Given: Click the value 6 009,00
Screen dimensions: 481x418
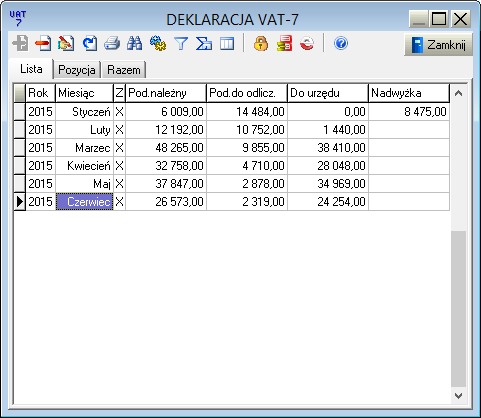Looking at the screenshot, I should (x=182, y=112).
